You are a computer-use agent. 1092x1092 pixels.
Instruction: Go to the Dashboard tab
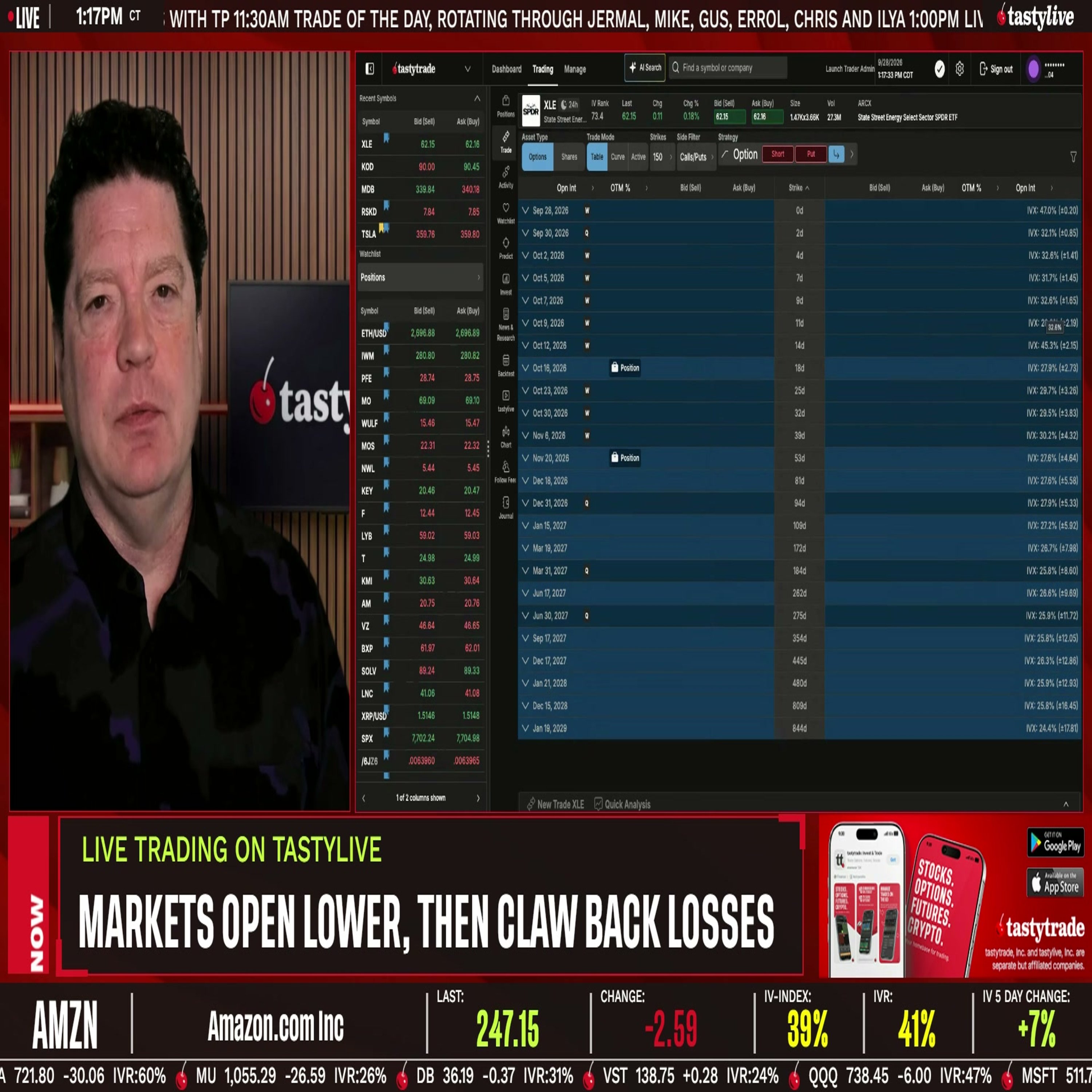(506, 69)
